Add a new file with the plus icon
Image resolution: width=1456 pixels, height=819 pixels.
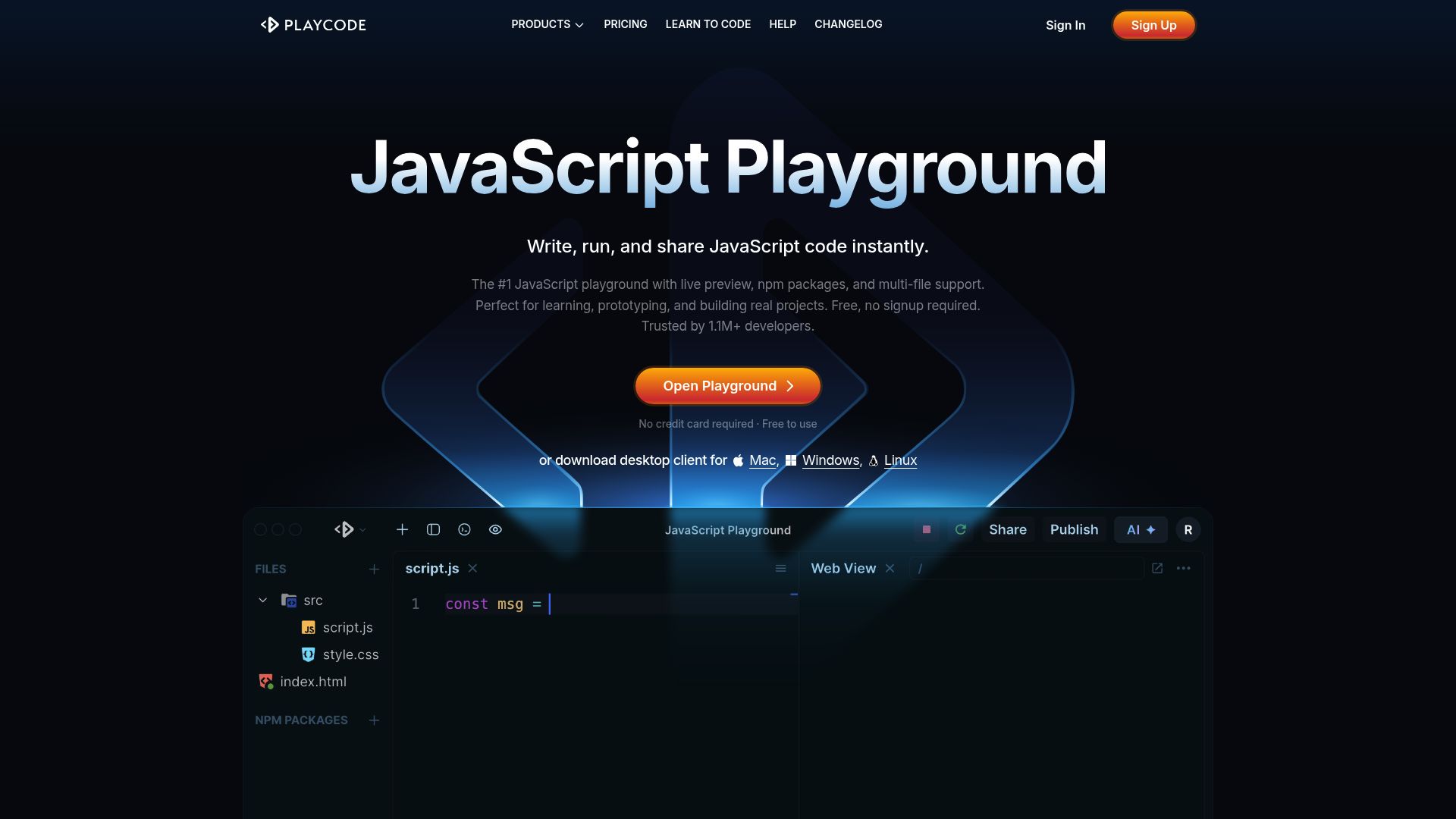402,529
